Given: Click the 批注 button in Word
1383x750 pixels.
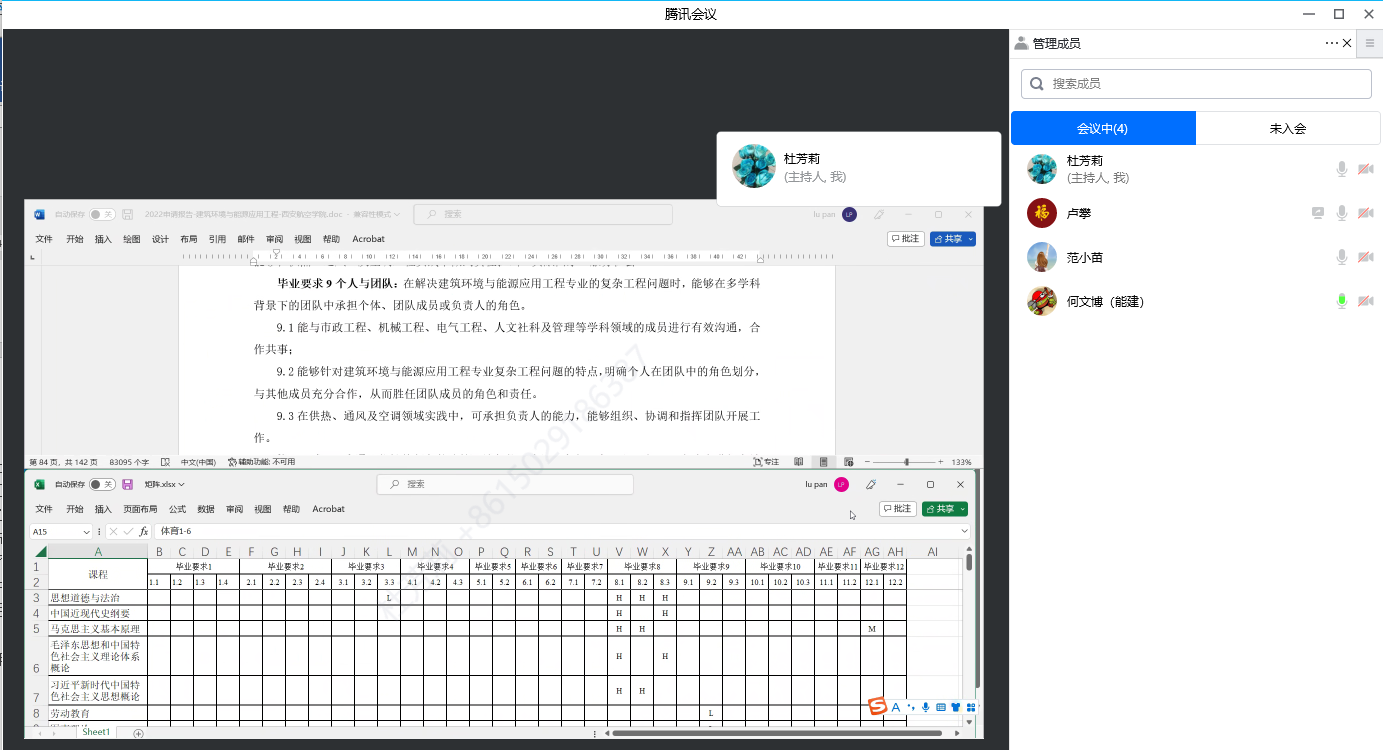Looking at the screenshot, I should tap(905, 239).
